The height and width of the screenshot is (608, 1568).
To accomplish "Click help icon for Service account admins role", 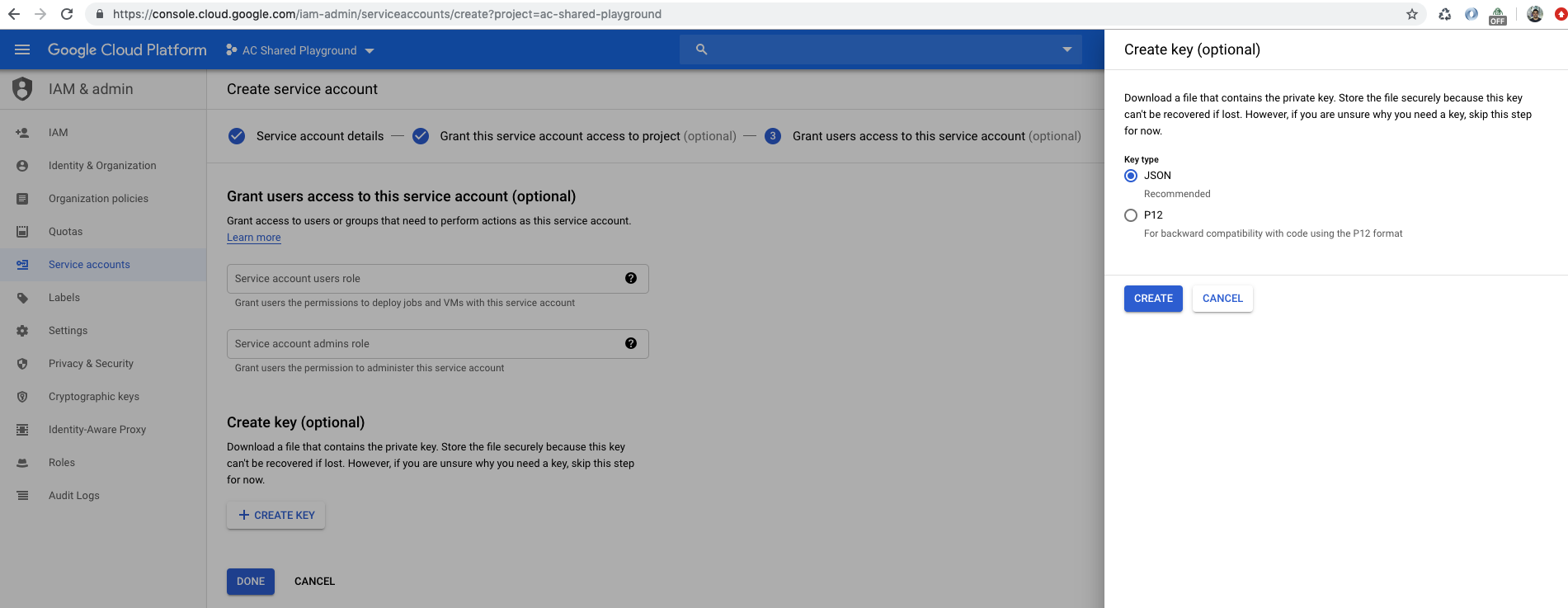I will point(631,343).
